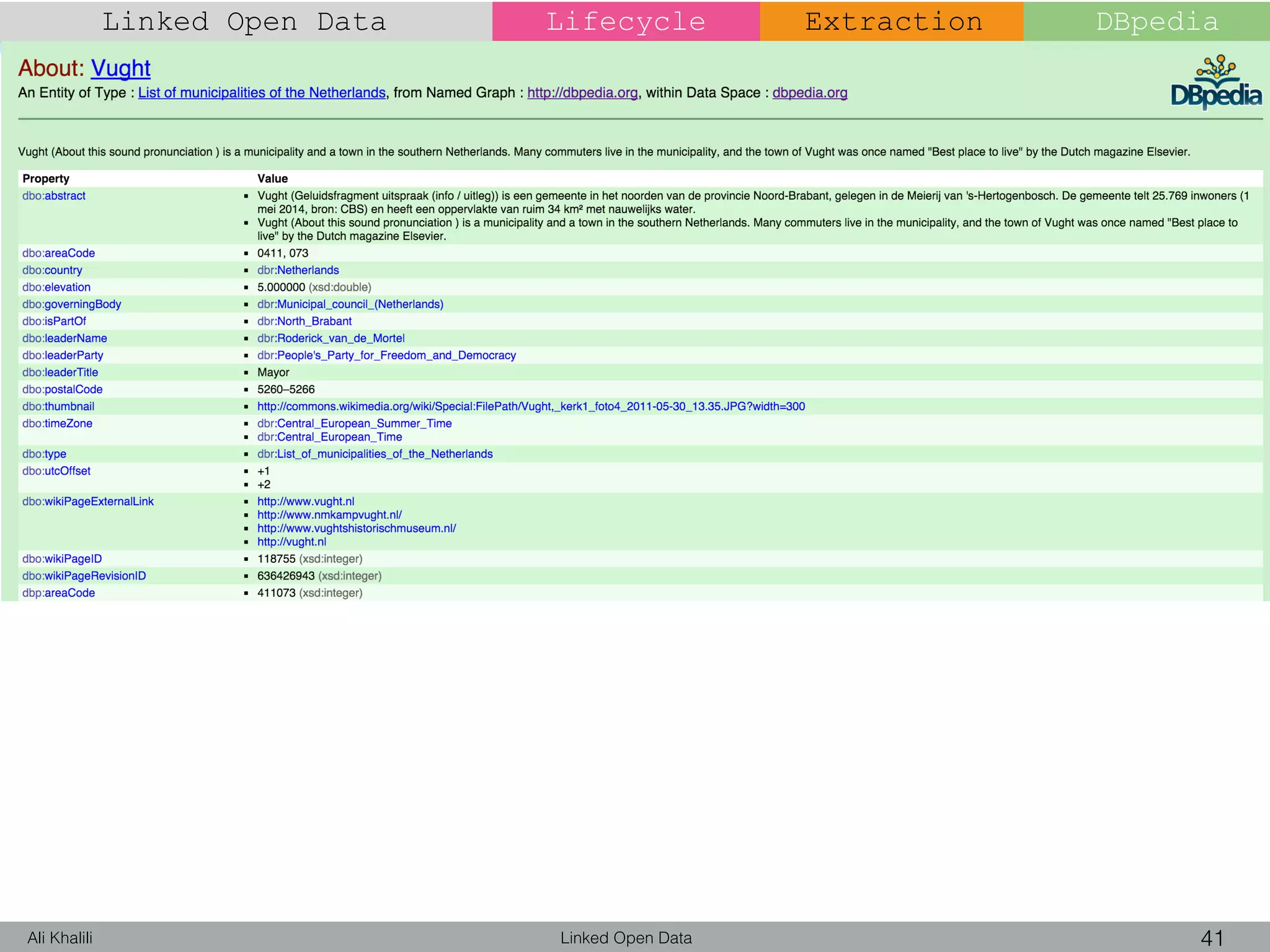Click the +2 utcOffset value
The image size is (1270, 952).
(264, 485)
